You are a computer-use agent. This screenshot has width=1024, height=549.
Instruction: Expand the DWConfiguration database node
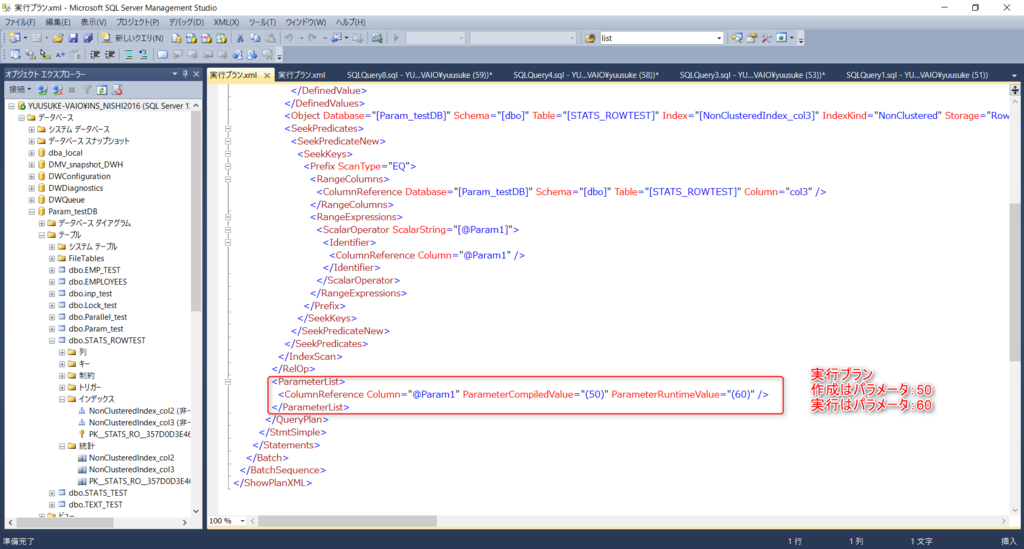pyautogui.click(x=31, y=176)
